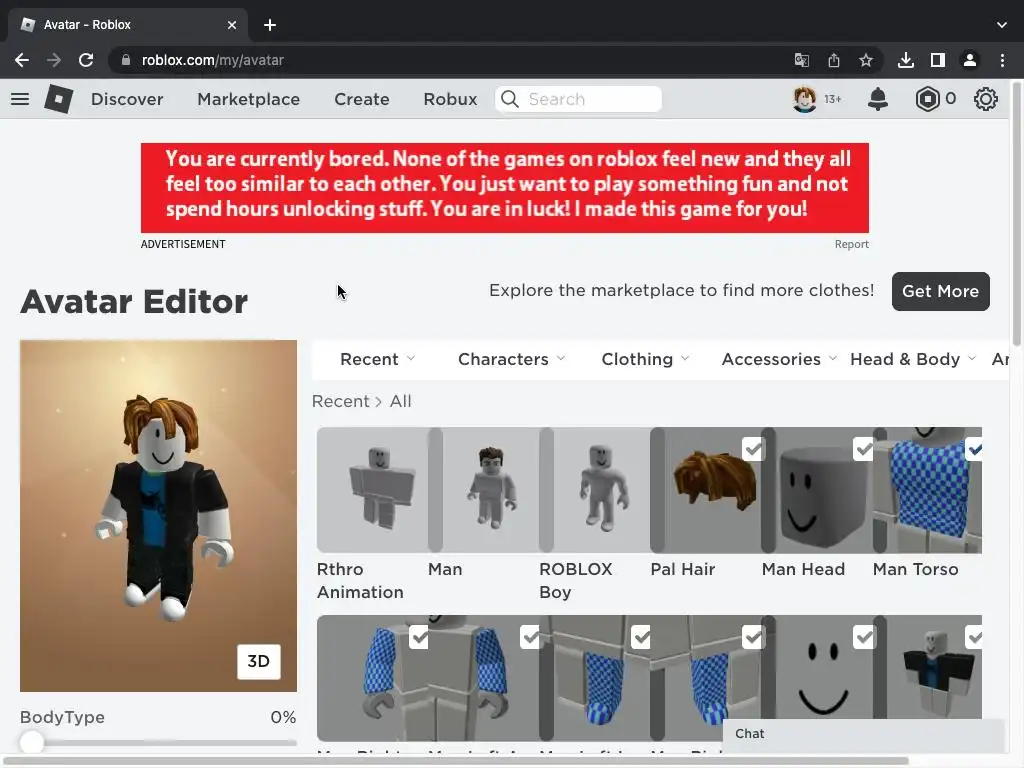Click the page vertical scrollbar
Screen dimensions: 1024x768
tap(1017, 214)
